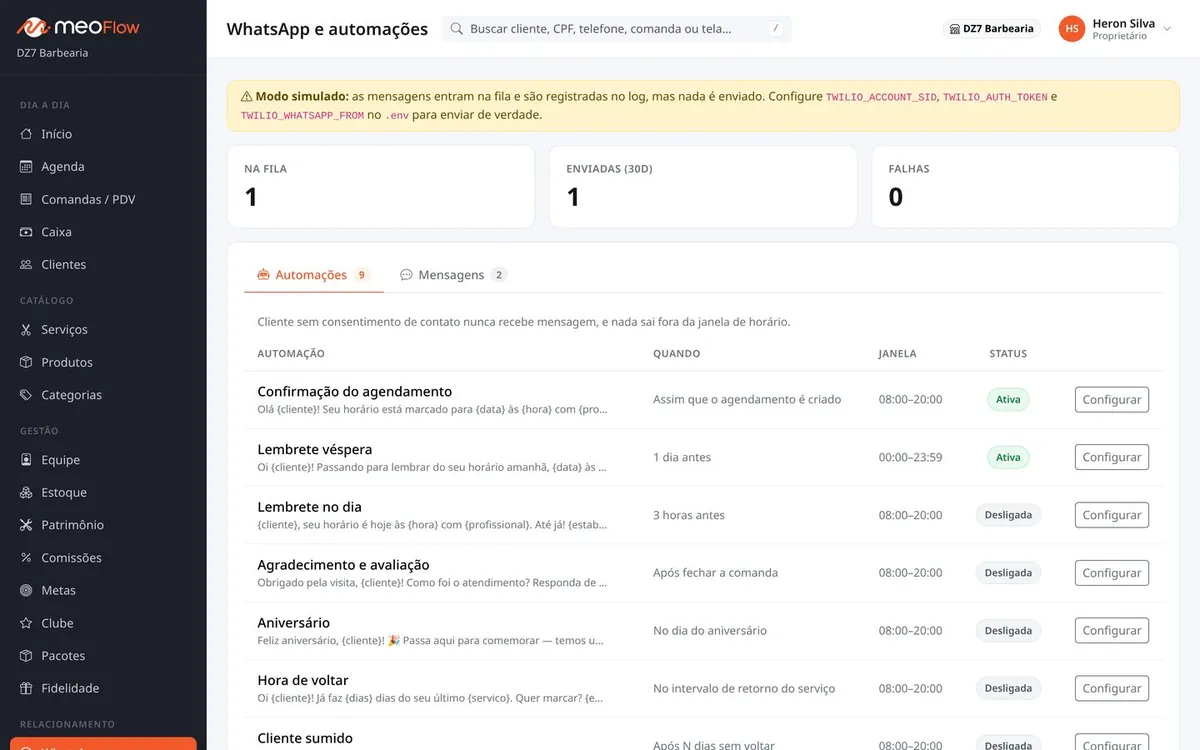Click the Equipe icon in sidebar
This screenshot has height=750, width=1200.
(x=26, y=460)
